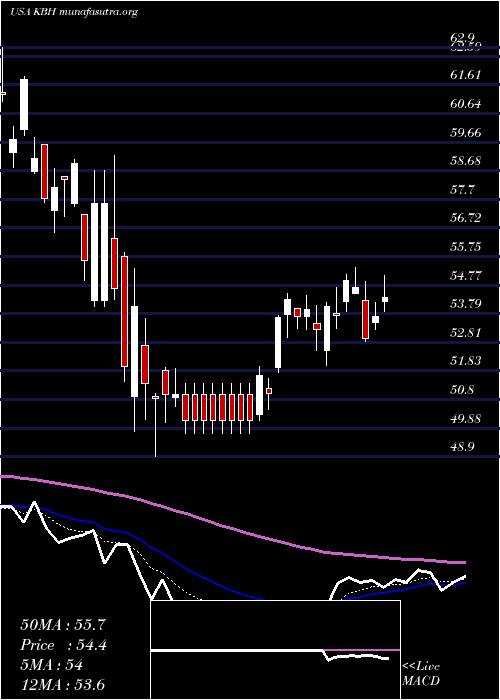Click the 'Price : 54.4' readout
This screenshot has width=500, height=700.
point(63,645)
